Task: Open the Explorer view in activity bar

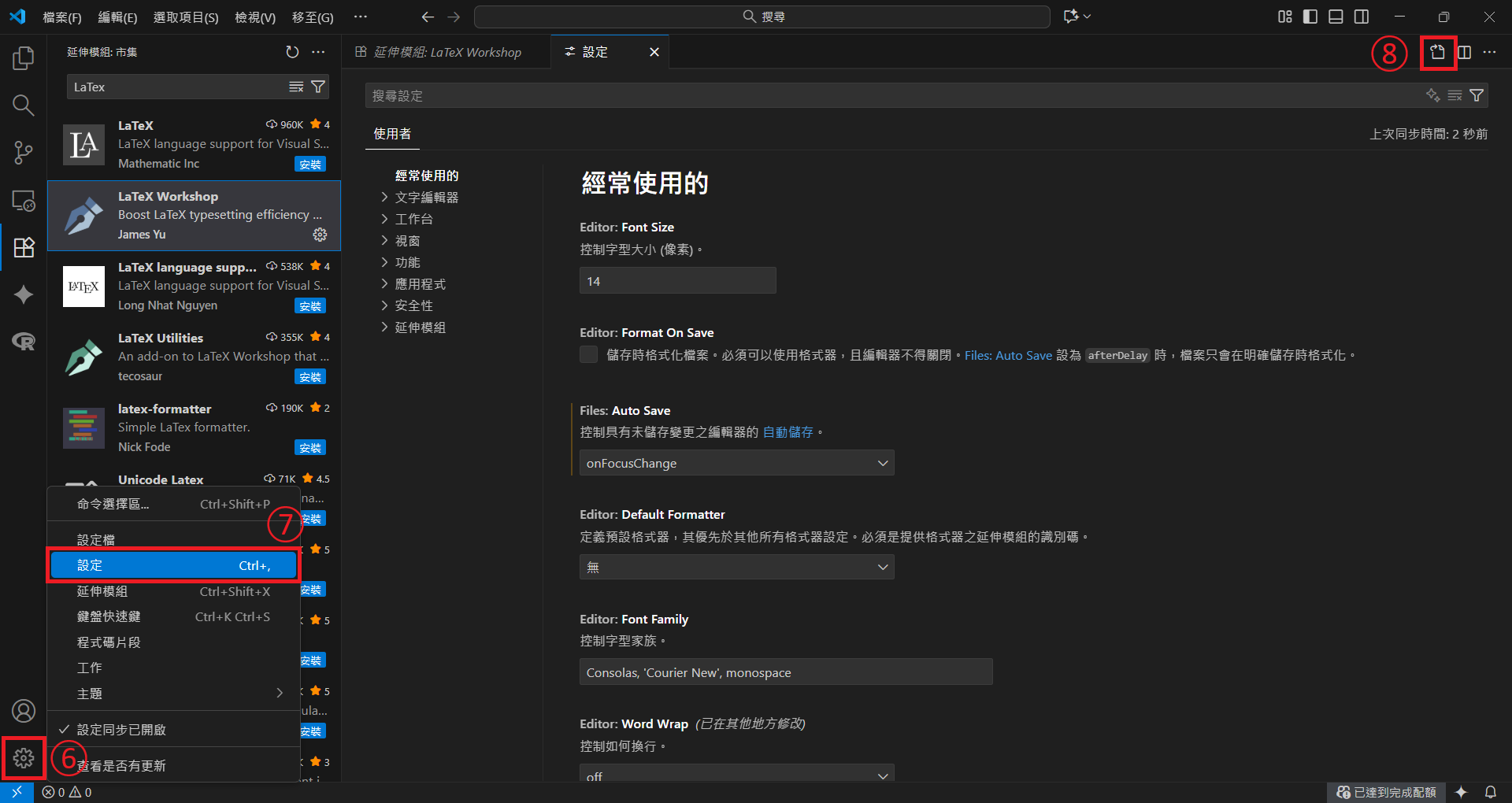Action: point(24,58)
